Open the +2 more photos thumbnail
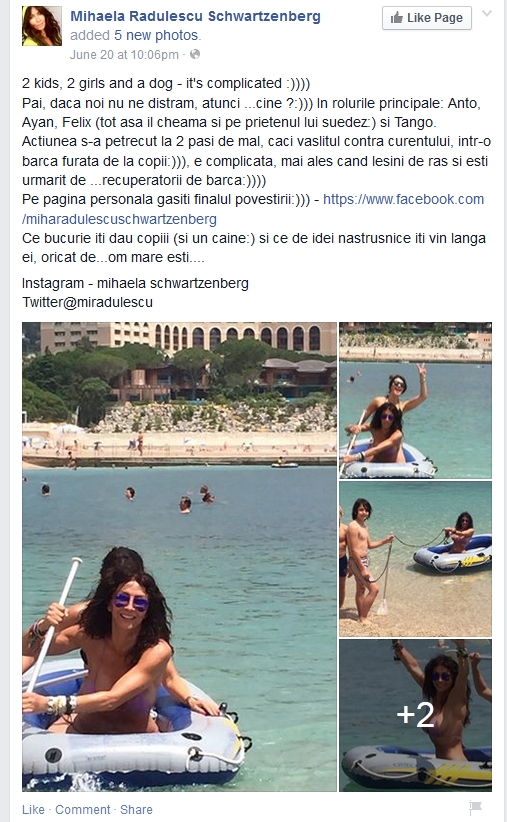The height and width of the screenshot is (822, 507). [415, 715]
